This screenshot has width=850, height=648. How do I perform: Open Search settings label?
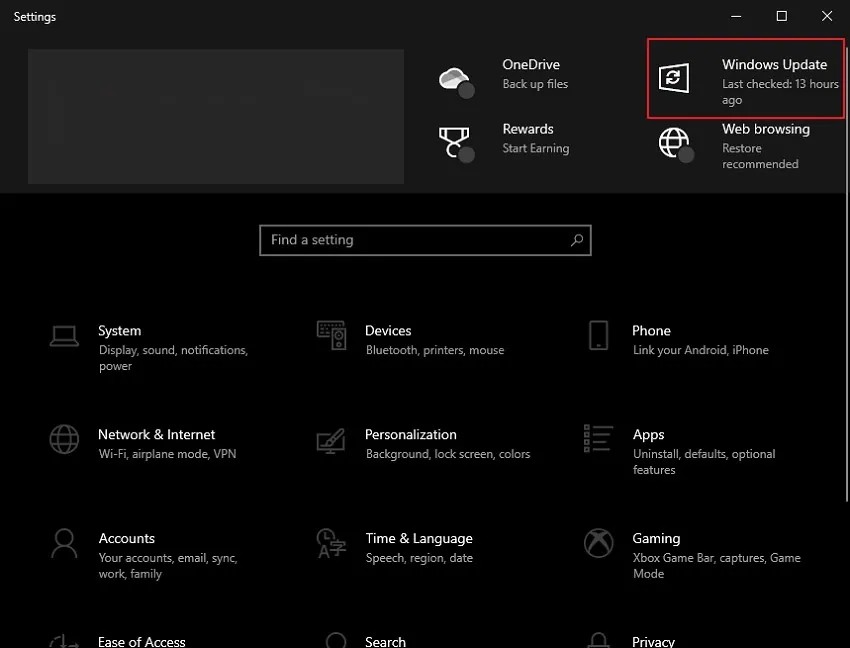(385, 641)
